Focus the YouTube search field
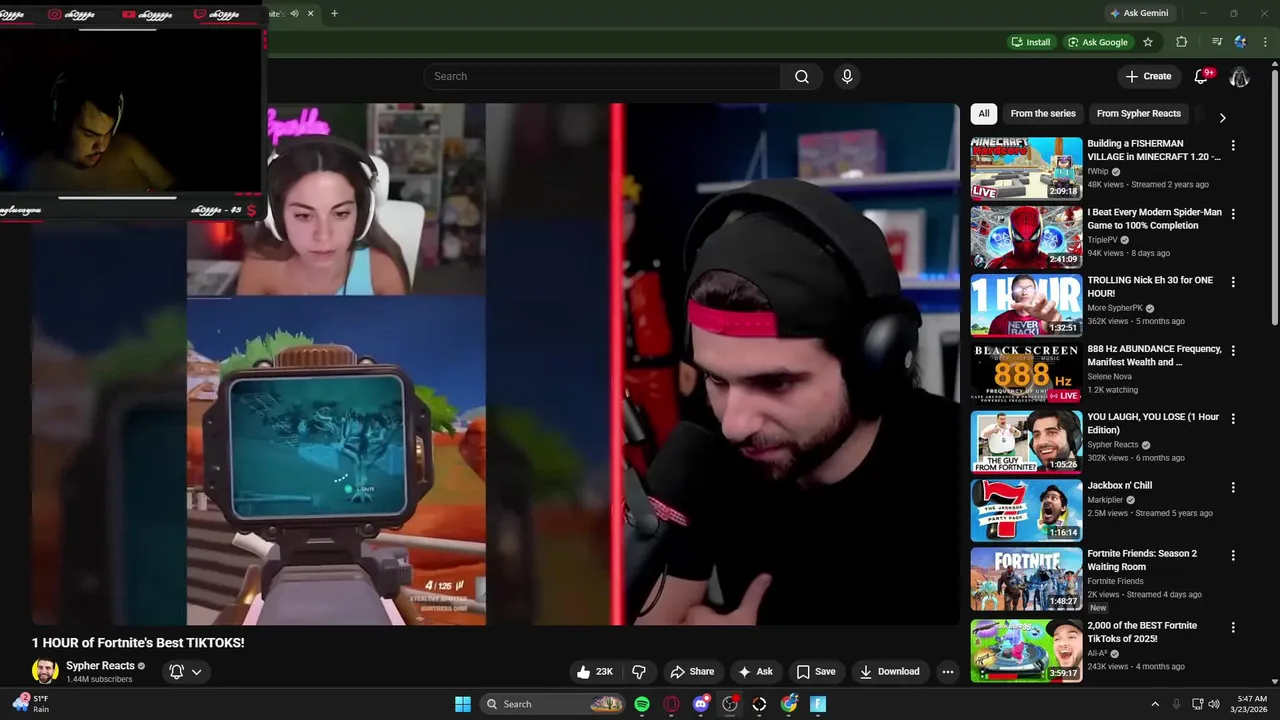 tap(602, 76)
